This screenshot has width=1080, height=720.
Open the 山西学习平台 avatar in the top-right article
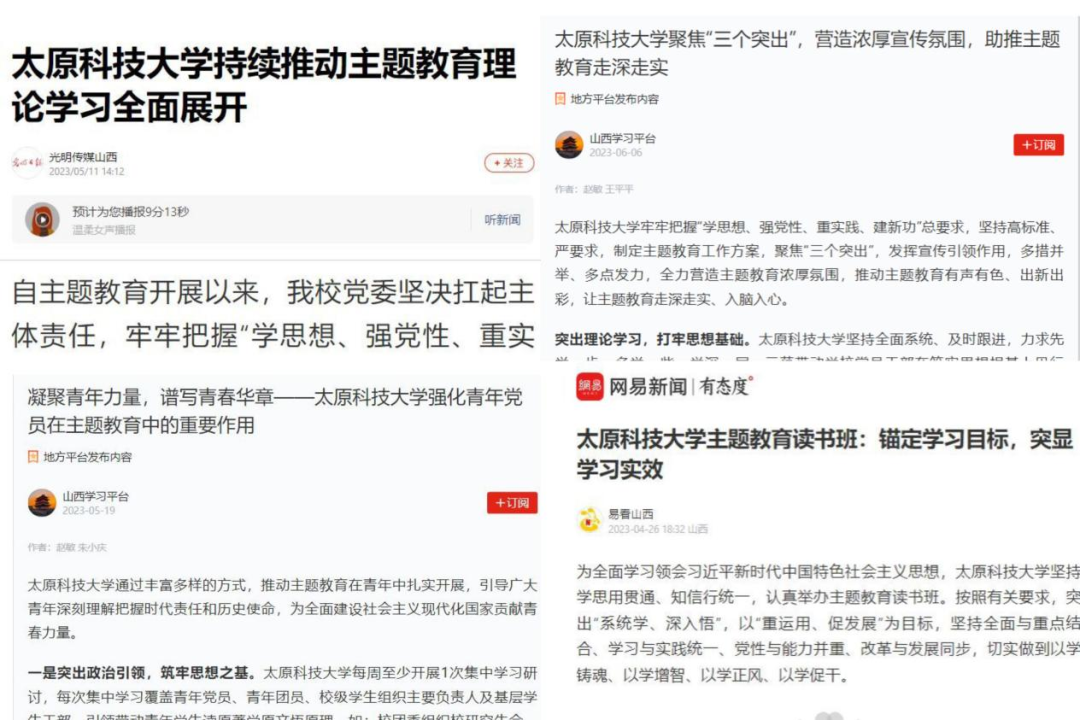(x=569, y=145)
